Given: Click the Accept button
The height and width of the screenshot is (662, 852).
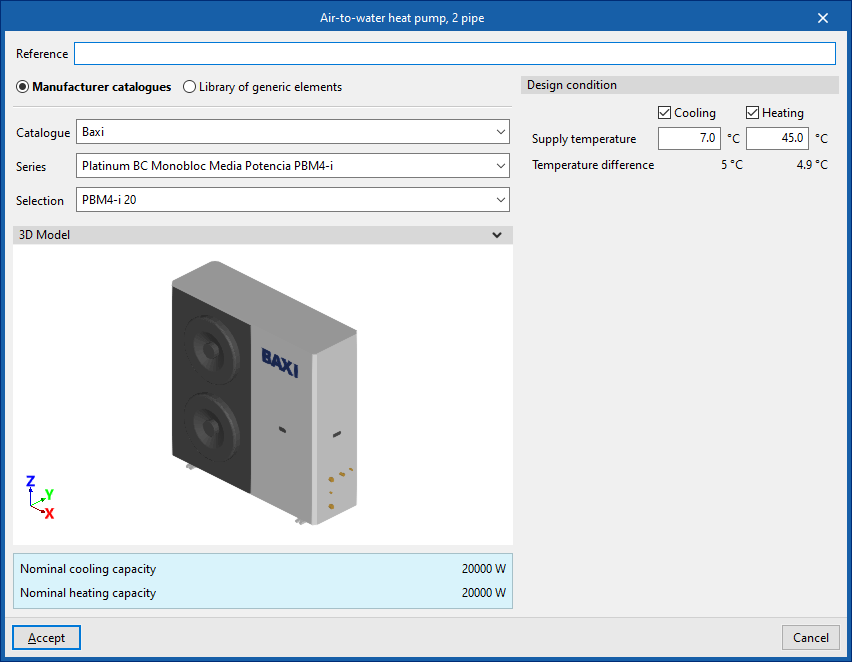Looking at the screenshot, I should pos(46,638).
